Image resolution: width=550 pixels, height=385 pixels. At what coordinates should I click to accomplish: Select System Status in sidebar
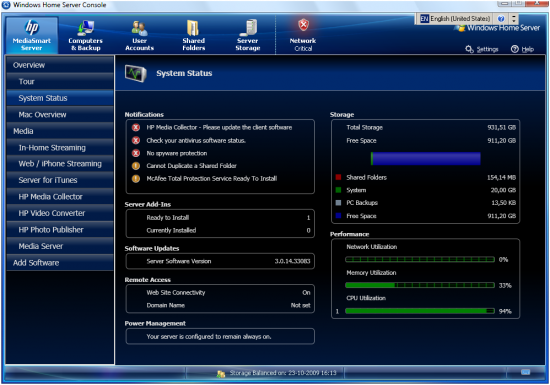pyautogui.click(x=60, y=98)
